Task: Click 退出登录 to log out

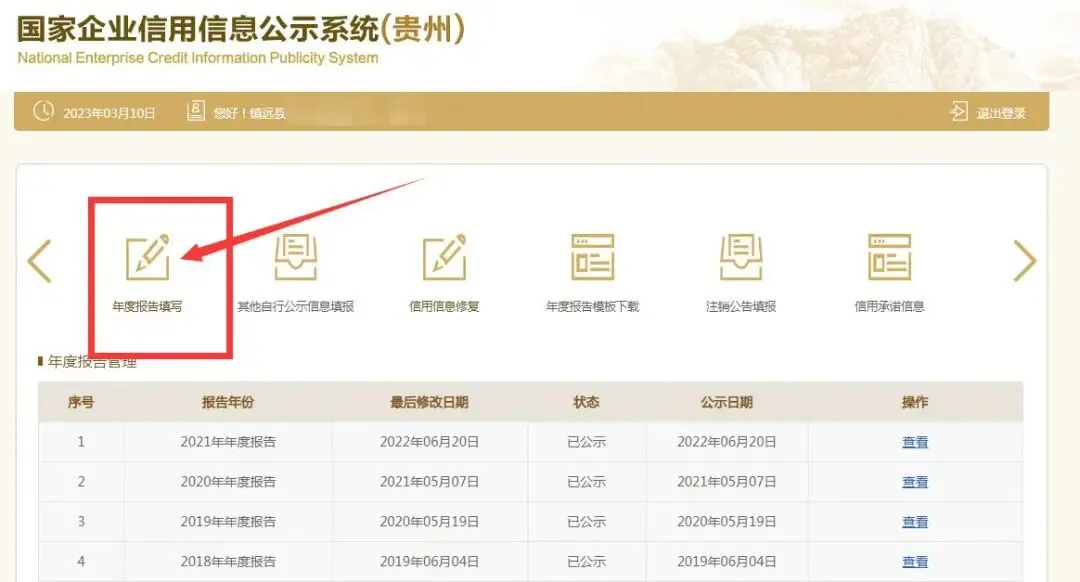Action: (1000, 112)
